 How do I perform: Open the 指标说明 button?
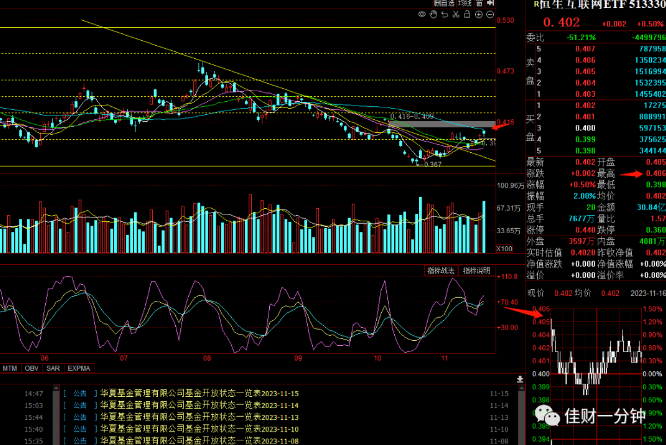click(x=476, y=270)
